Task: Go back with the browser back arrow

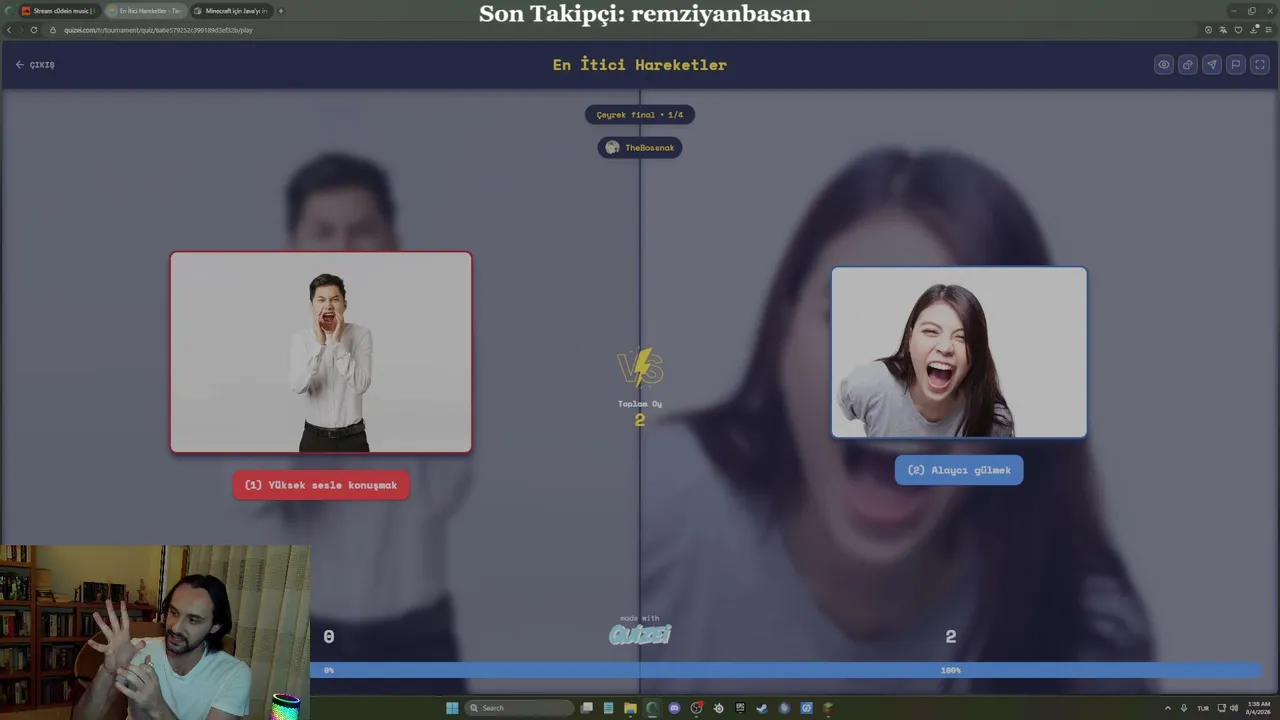Action: (9, 30)
